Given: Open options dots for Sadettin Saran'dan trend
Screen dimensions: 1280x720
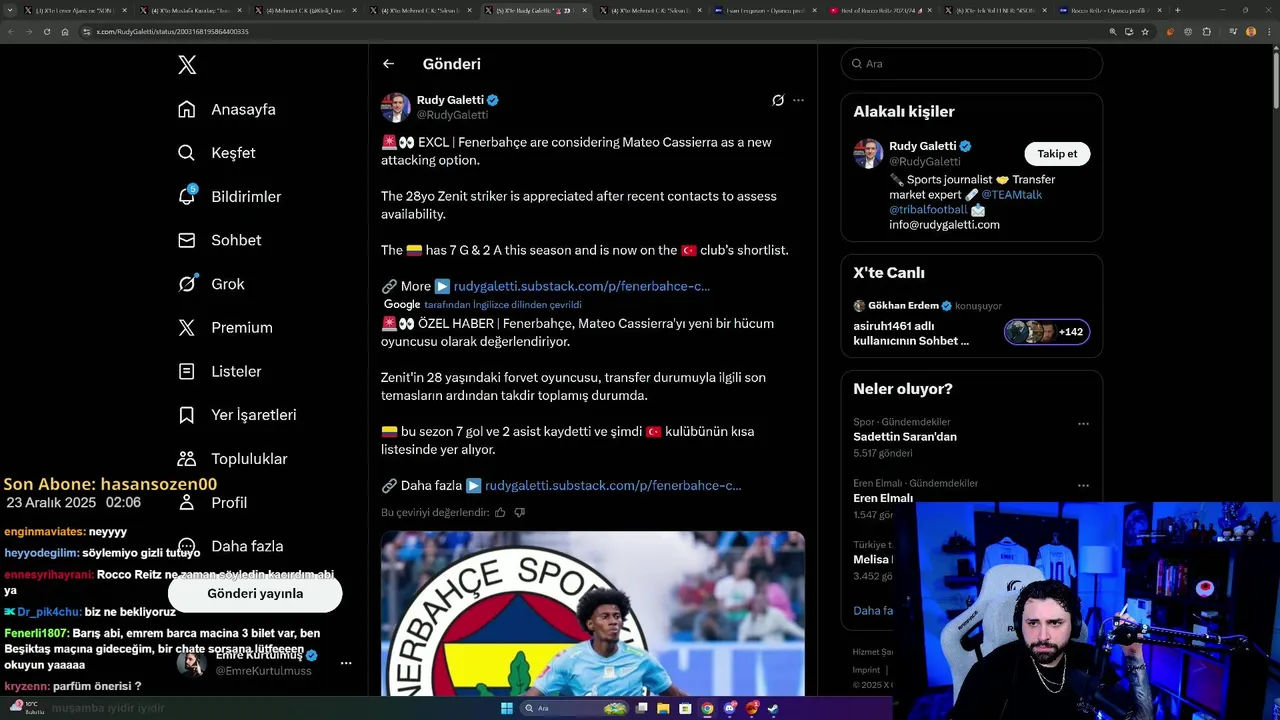Looking at the screenshot, I should coord(1083,424).
